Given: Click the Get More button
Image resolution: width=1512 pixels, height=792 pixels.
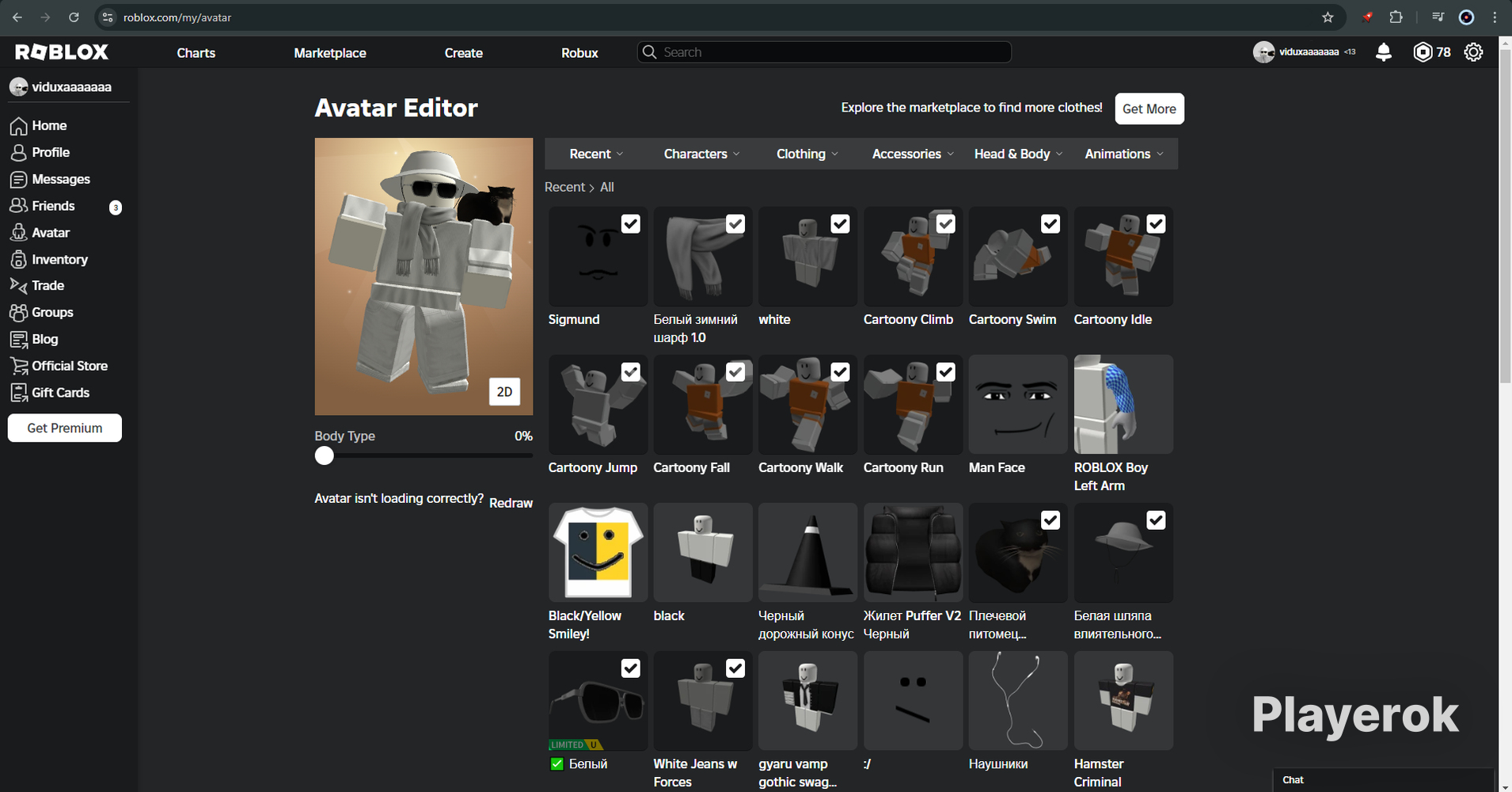Looking at the screenshot, I should point(1149,109).
